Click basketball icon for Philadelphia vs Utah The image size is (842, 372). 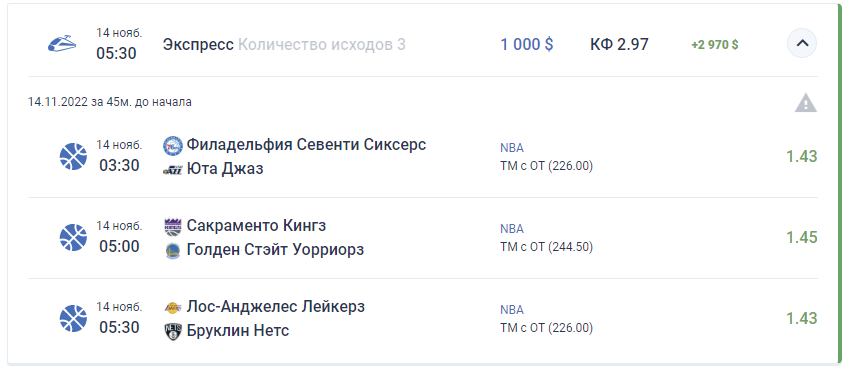click(x=73, y=157)
